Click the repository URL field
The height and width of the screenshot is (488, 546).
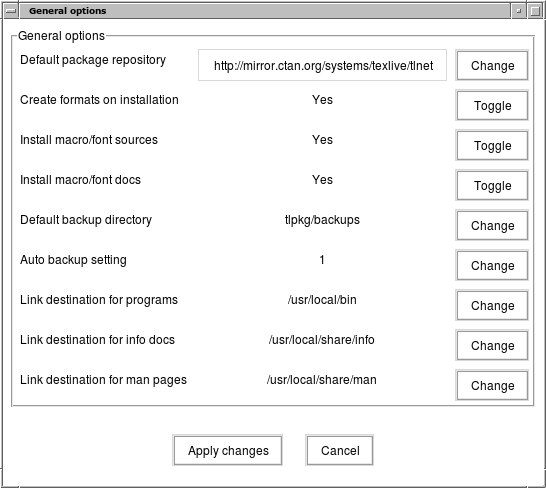pyautogui.click(x=322, y=65)
